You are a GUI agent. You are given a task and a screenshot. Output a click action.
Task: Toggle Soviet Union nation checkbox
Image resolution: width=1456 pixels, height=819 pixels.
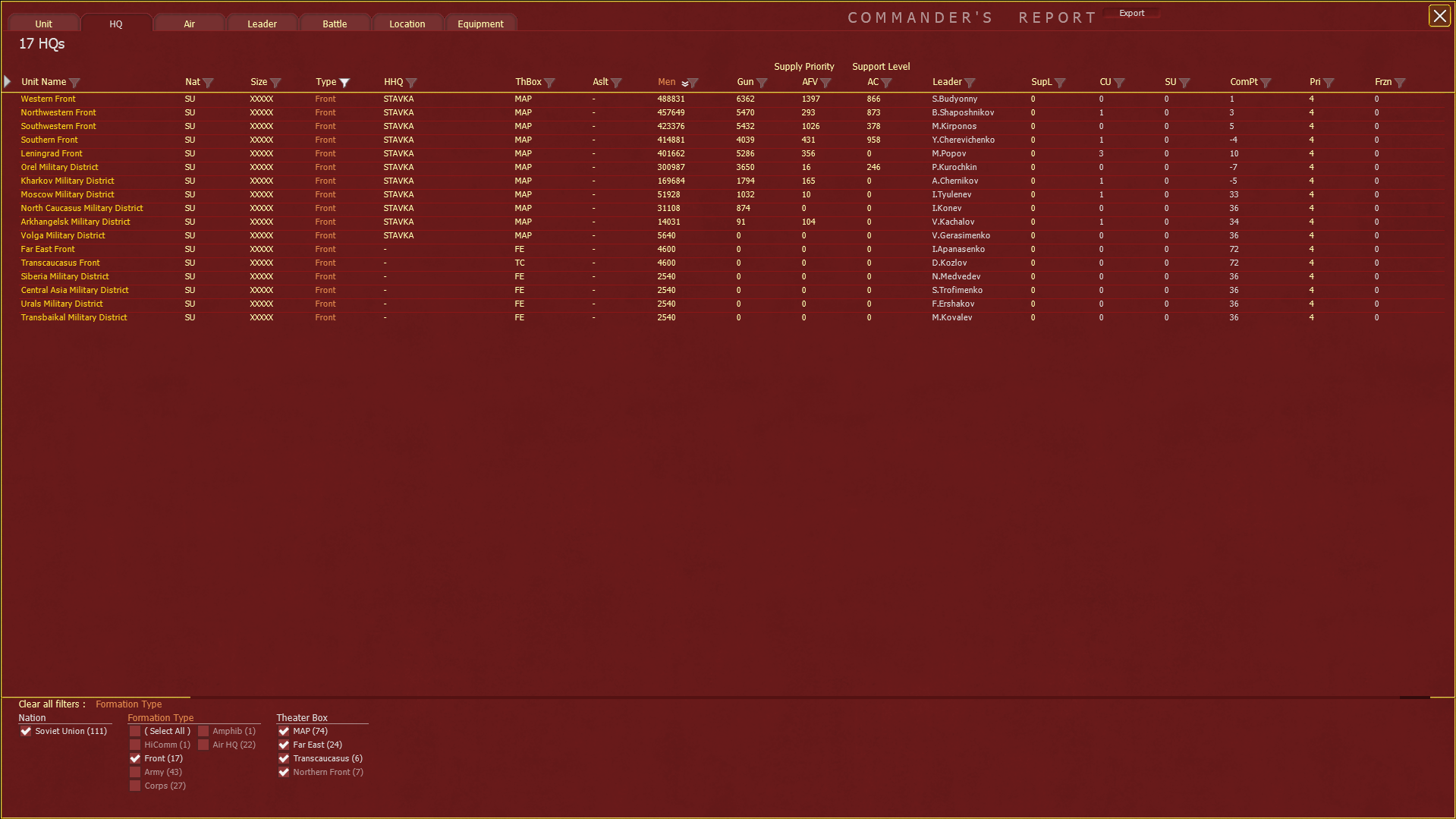click(x=27, y=731)
